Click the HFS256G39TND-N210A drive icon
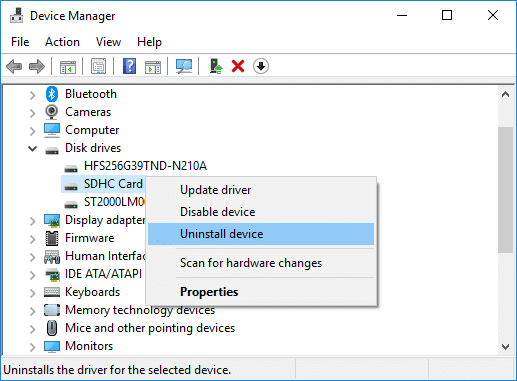 71,168
